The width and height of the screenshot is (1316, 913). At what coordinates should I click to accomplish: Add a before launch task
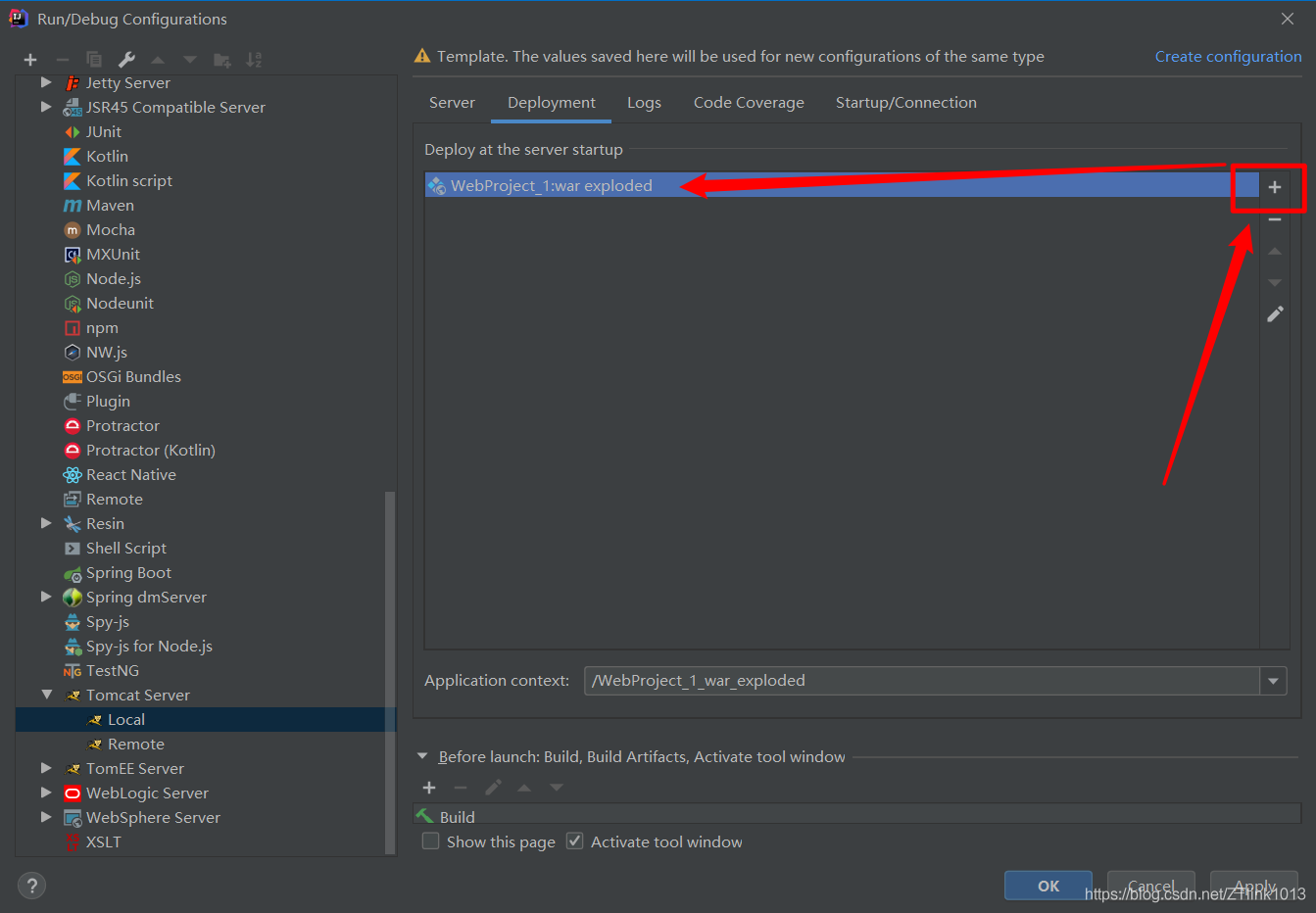coord(429,788)
